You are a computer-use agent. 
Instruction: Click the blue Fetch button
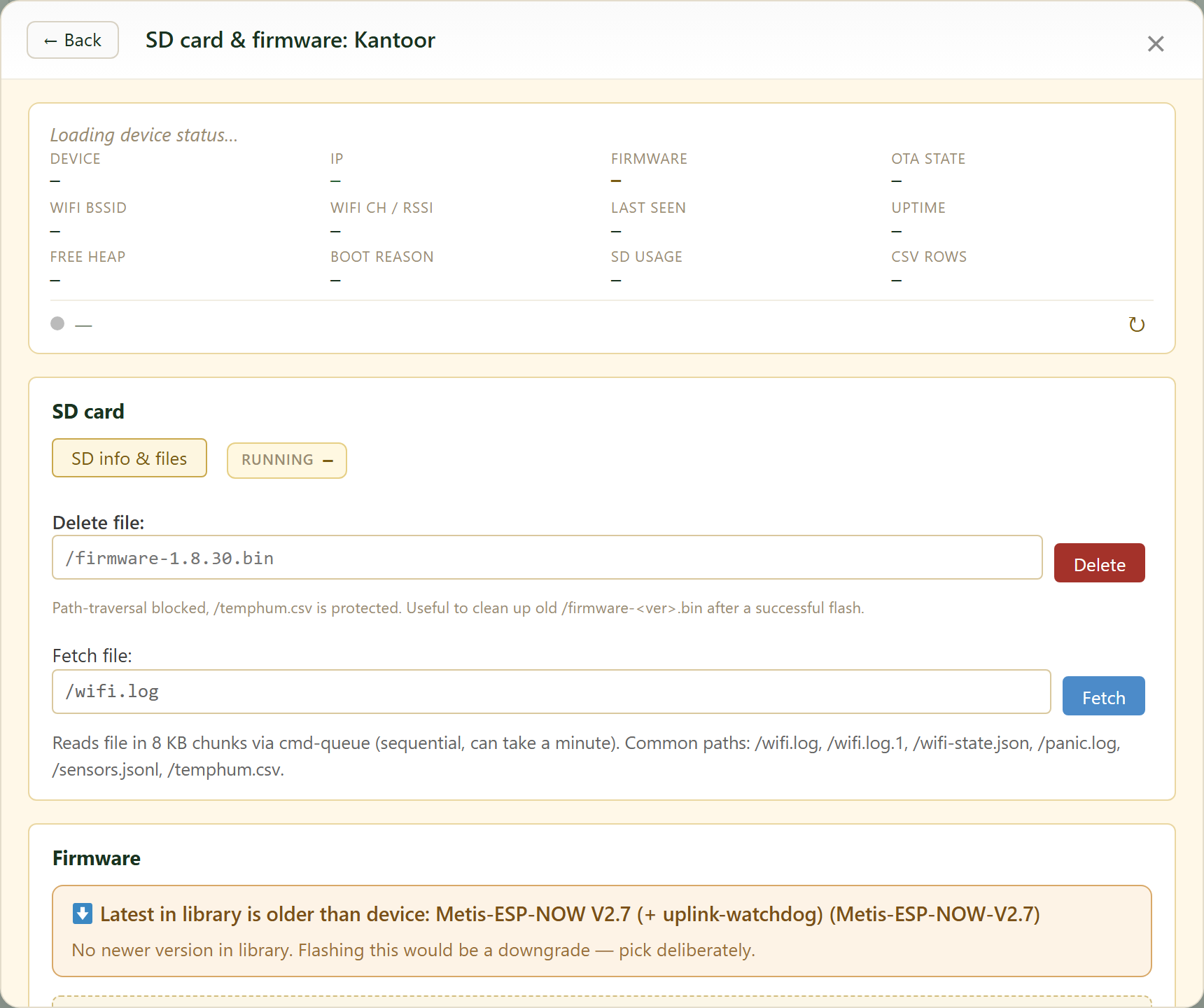(1104, 696)
